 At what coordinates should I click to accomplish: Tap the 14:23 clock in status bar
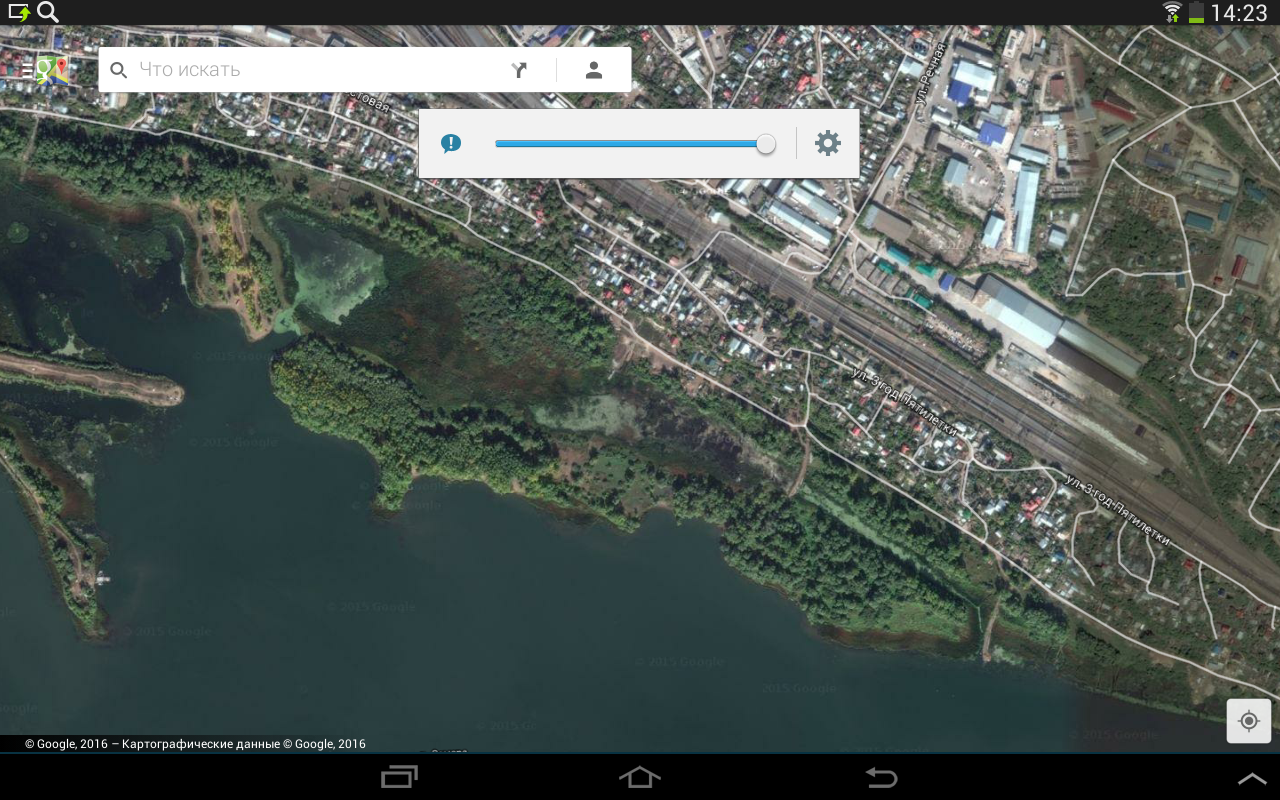(x=1238, y=13)
